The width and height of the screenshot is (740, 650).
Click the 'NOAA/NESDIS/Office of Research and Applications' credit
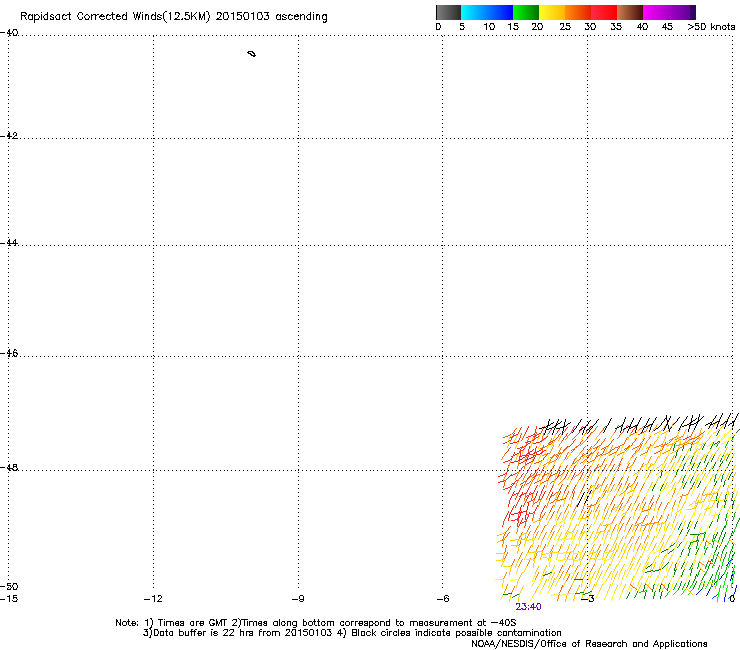tap(589, 644)
